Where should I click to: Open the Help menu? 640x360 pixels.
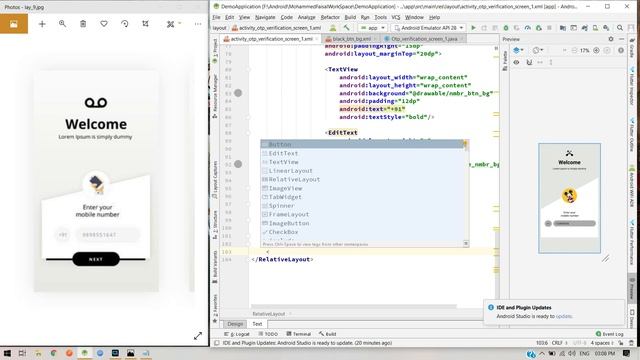click(434, 17)
